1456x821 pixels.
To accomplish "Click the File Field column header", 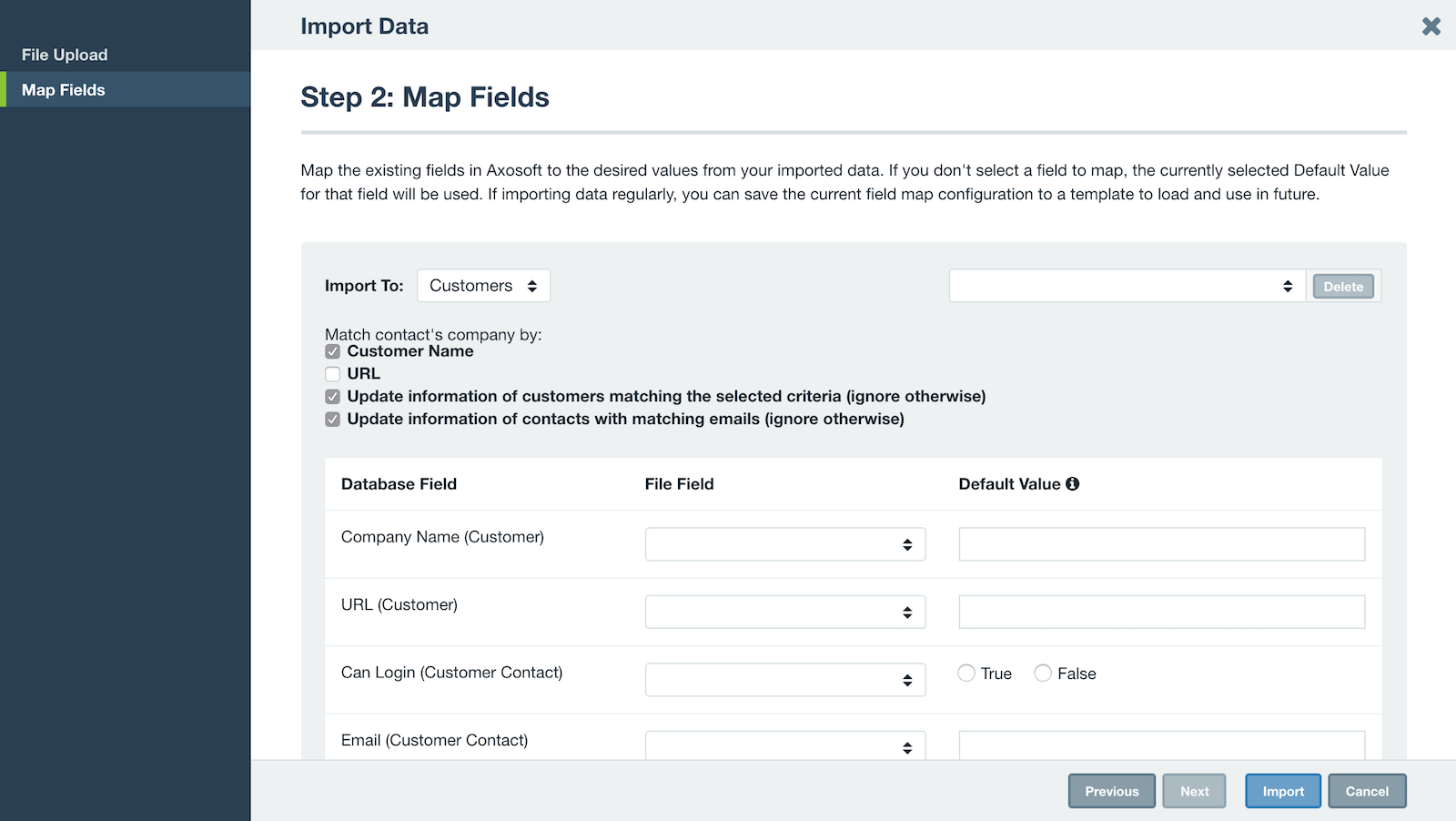I will (x=679, y=484).
